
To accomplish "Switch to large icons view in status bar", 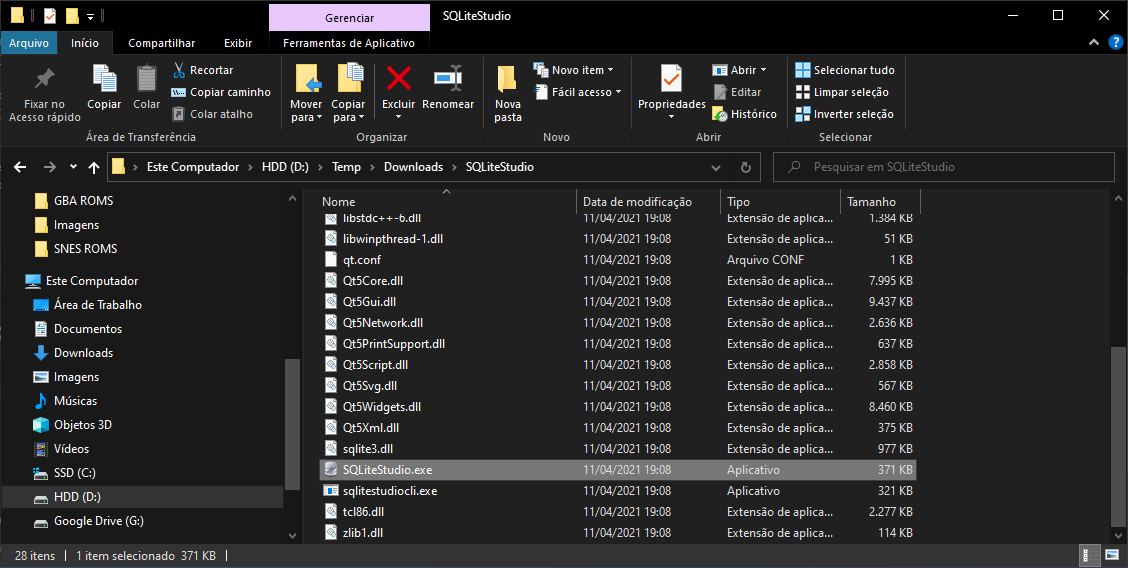I will (1110, 555).
